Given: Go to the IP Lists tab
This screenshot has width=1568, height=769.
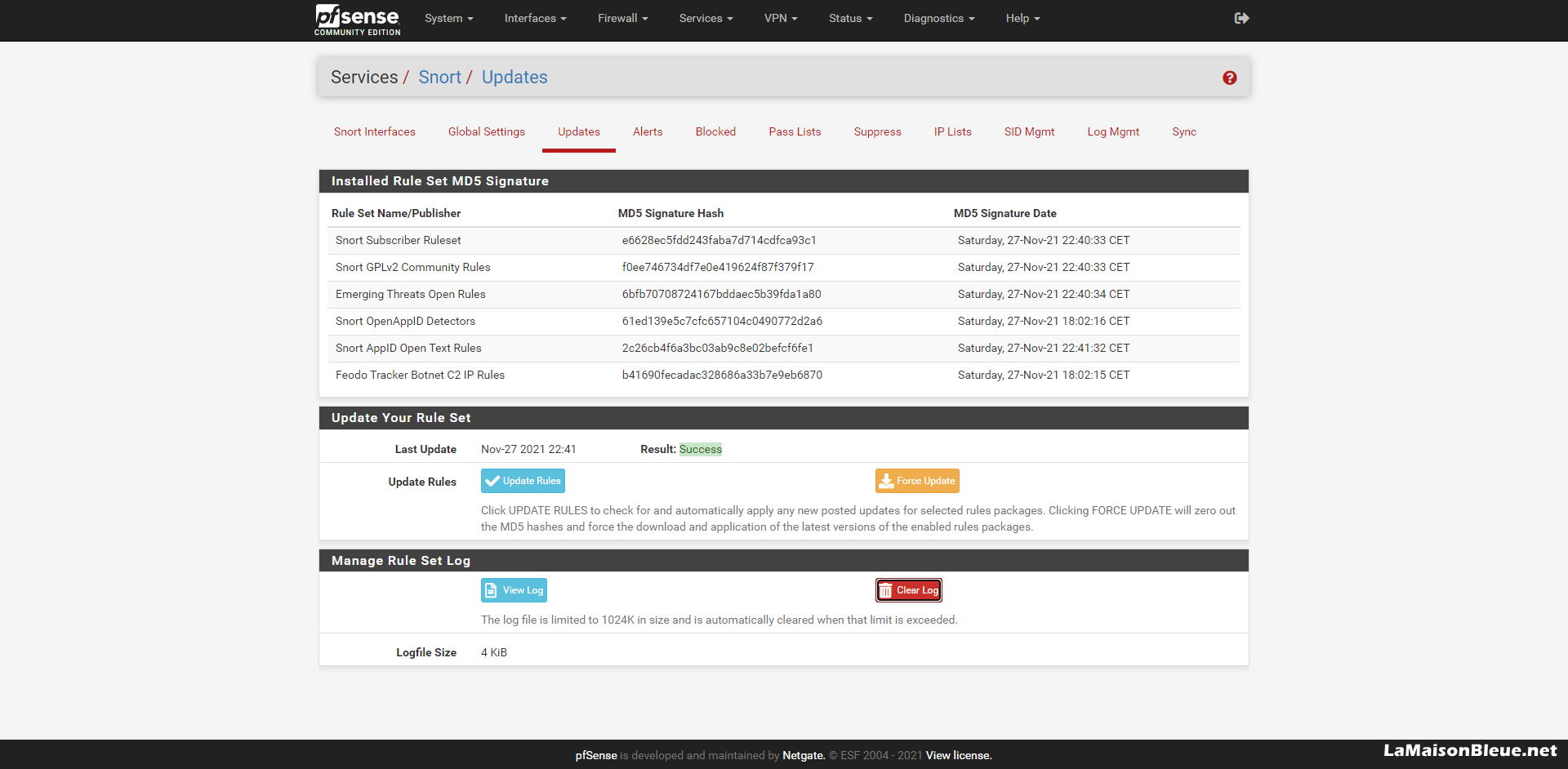Looking at the screenshot, I should pyautogui.click(x=952, y=131).
